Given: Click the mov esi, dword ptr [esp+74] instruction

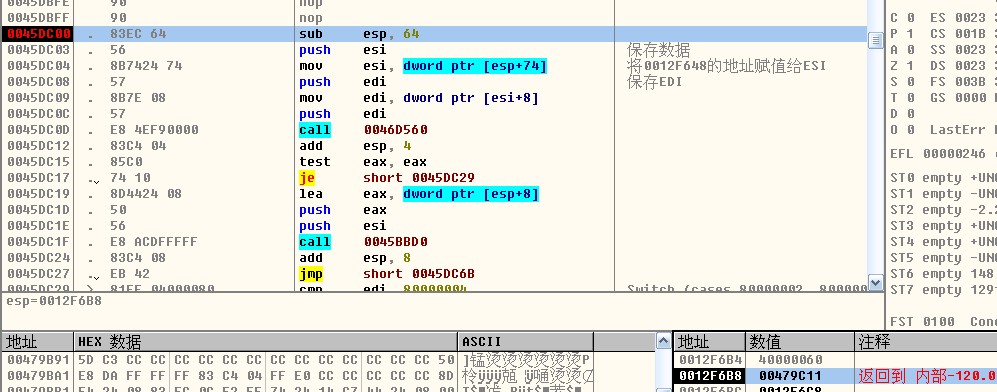Looking at the screenshot, I should pyautogui.click(x=423, y=65).
